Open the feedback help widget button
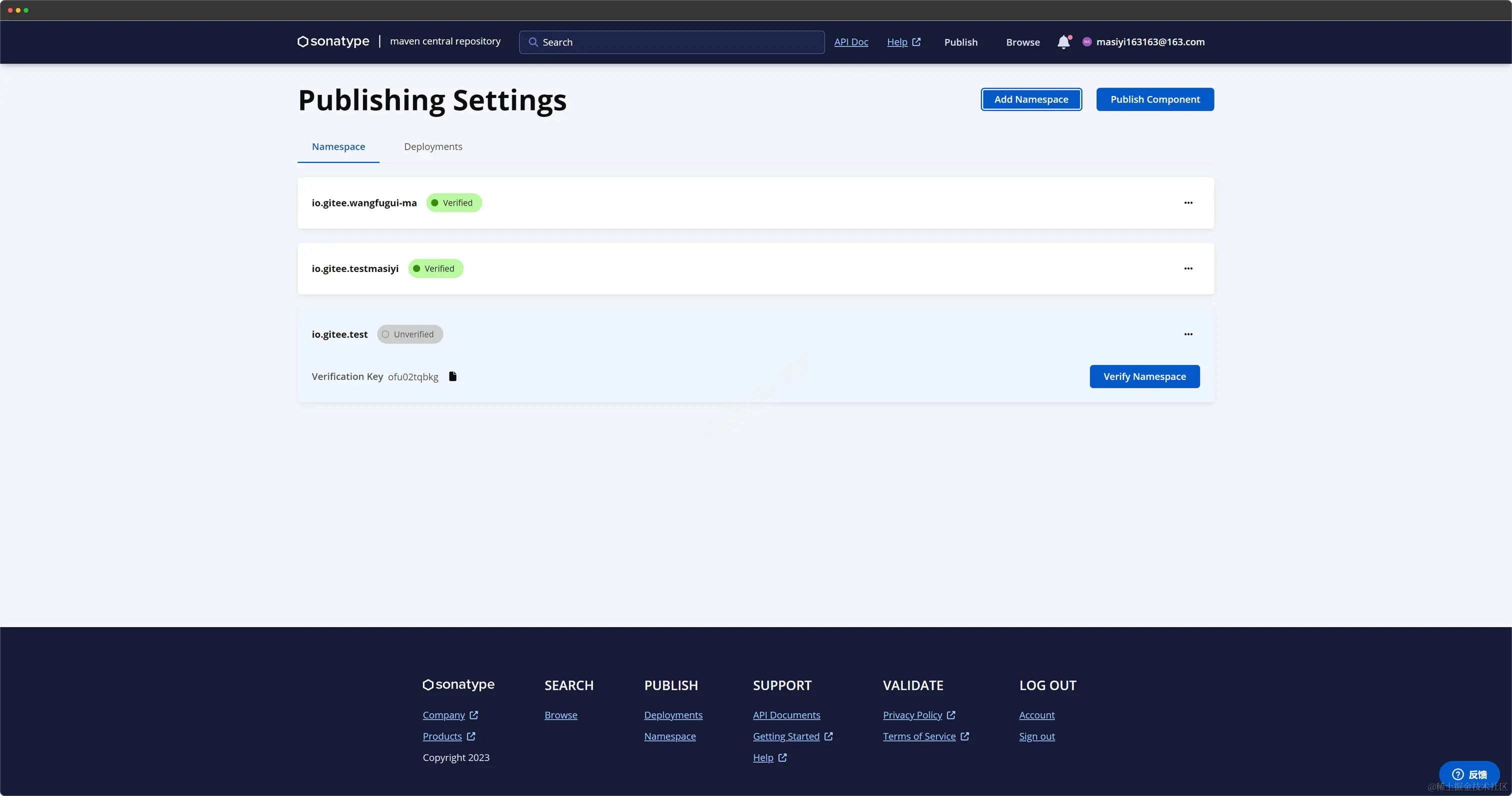Image resolution: width=1512 pixels, height=796 pixels. point(1469,774)
